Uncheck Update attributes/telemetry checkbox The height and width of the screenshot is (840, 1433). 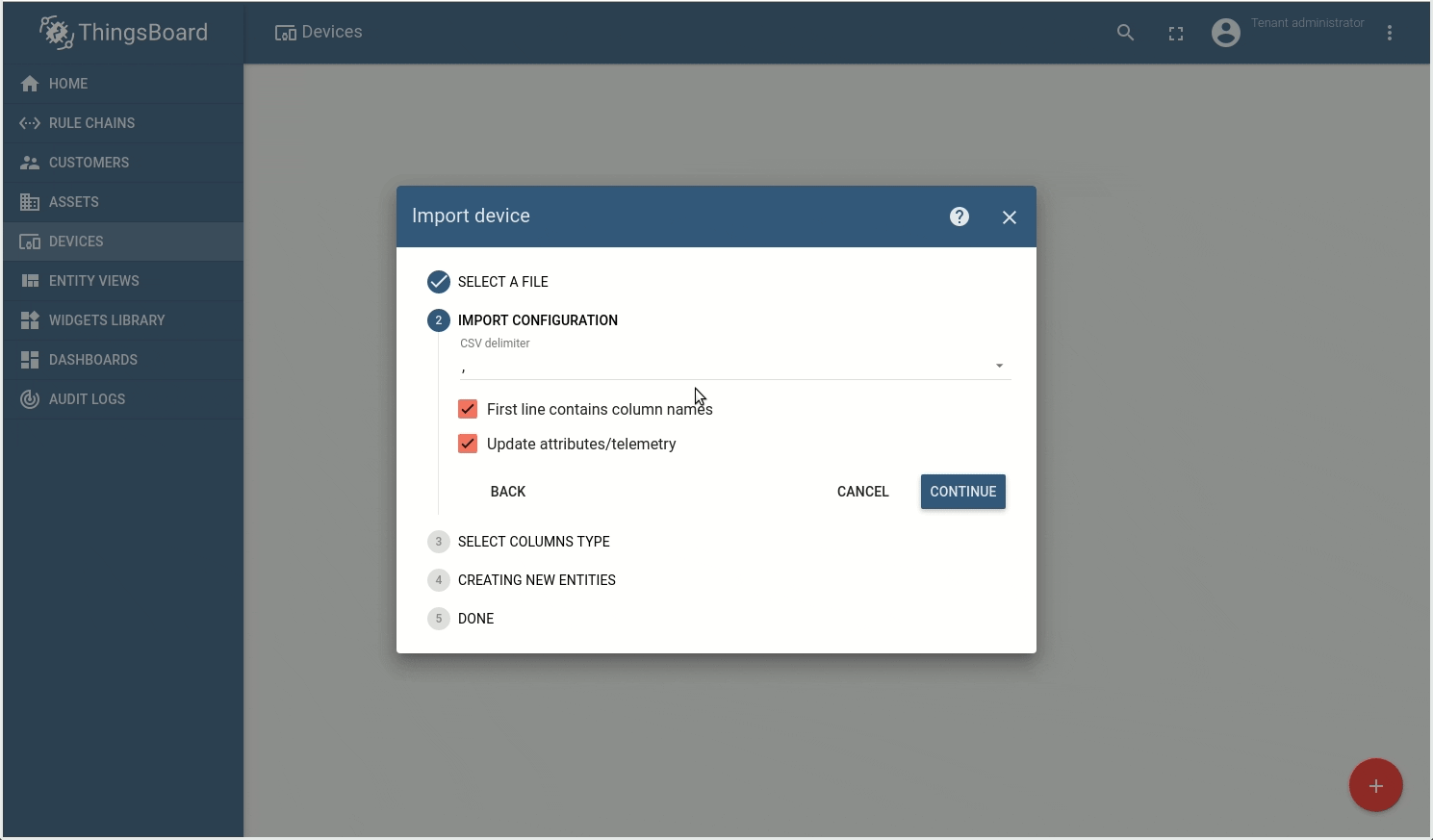coord(468,444)
